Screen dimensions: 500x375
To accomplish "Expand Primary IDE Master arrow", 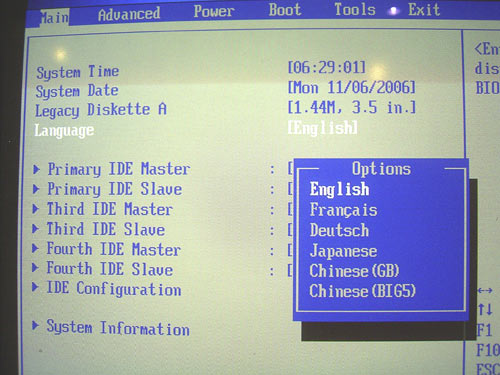I will click(36, 169).
